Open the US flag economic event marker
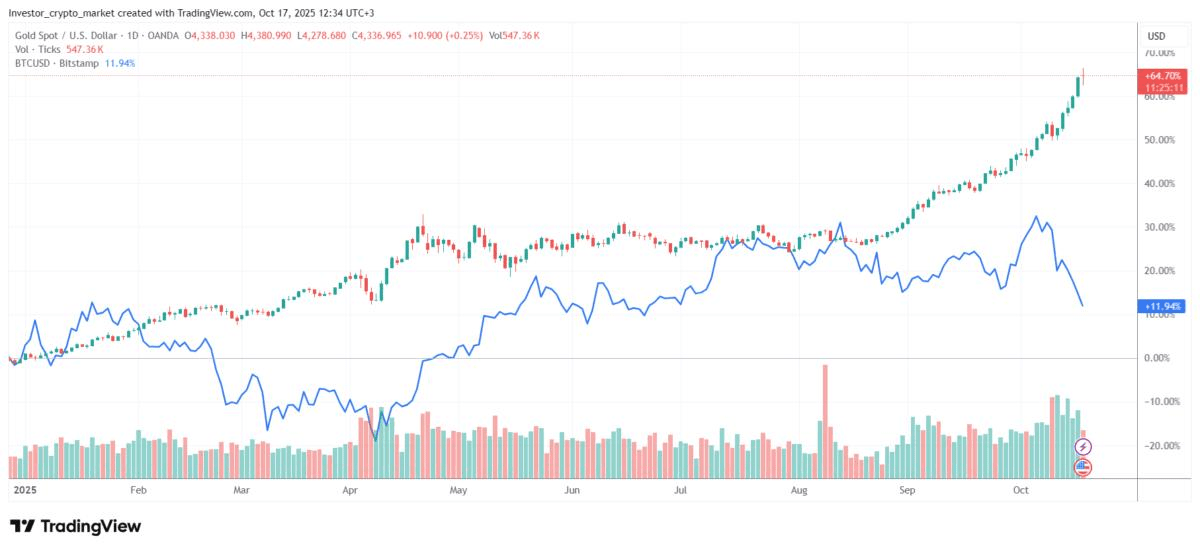 click(1082, 467)
